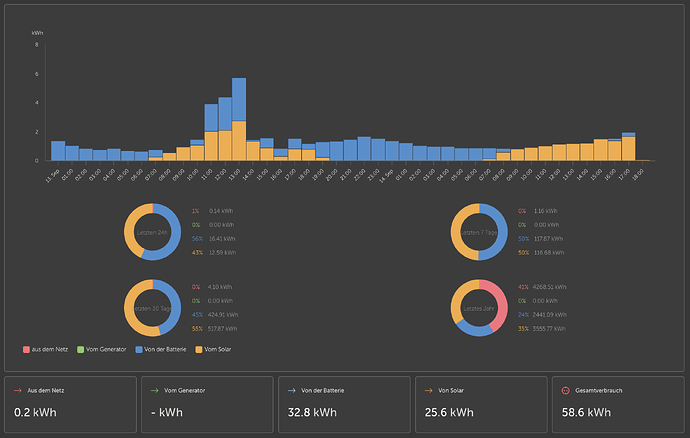Open the 0.2 kWh Aus dem Netz card value
Viewport: 690px width, 438px height.
tap(35, 412)
